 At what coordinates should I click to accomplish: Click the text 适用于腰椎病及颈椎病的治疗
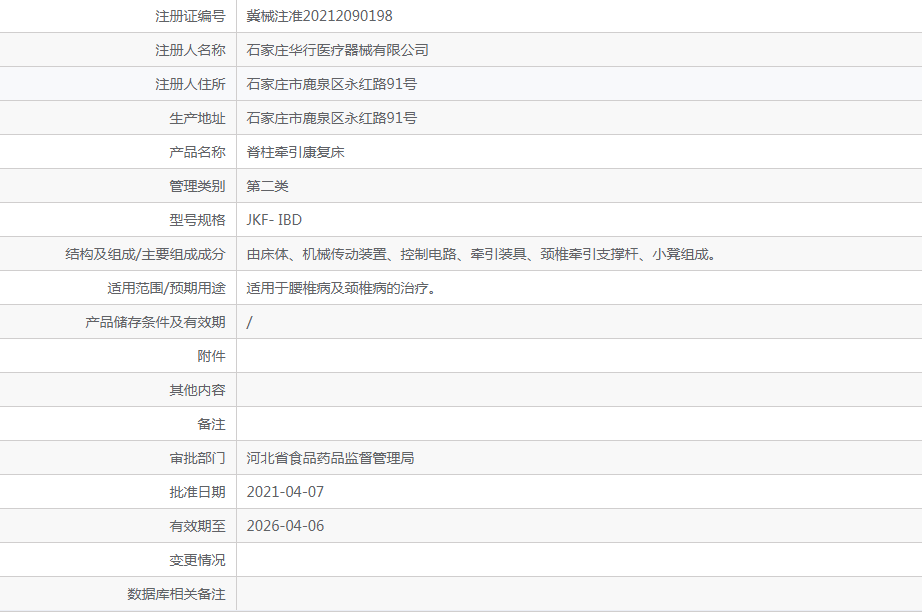[x=341, y=289]
